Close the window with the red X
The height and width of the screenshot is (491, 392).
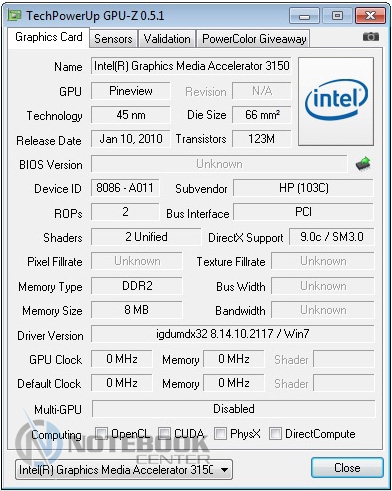(x=370, y=16)
